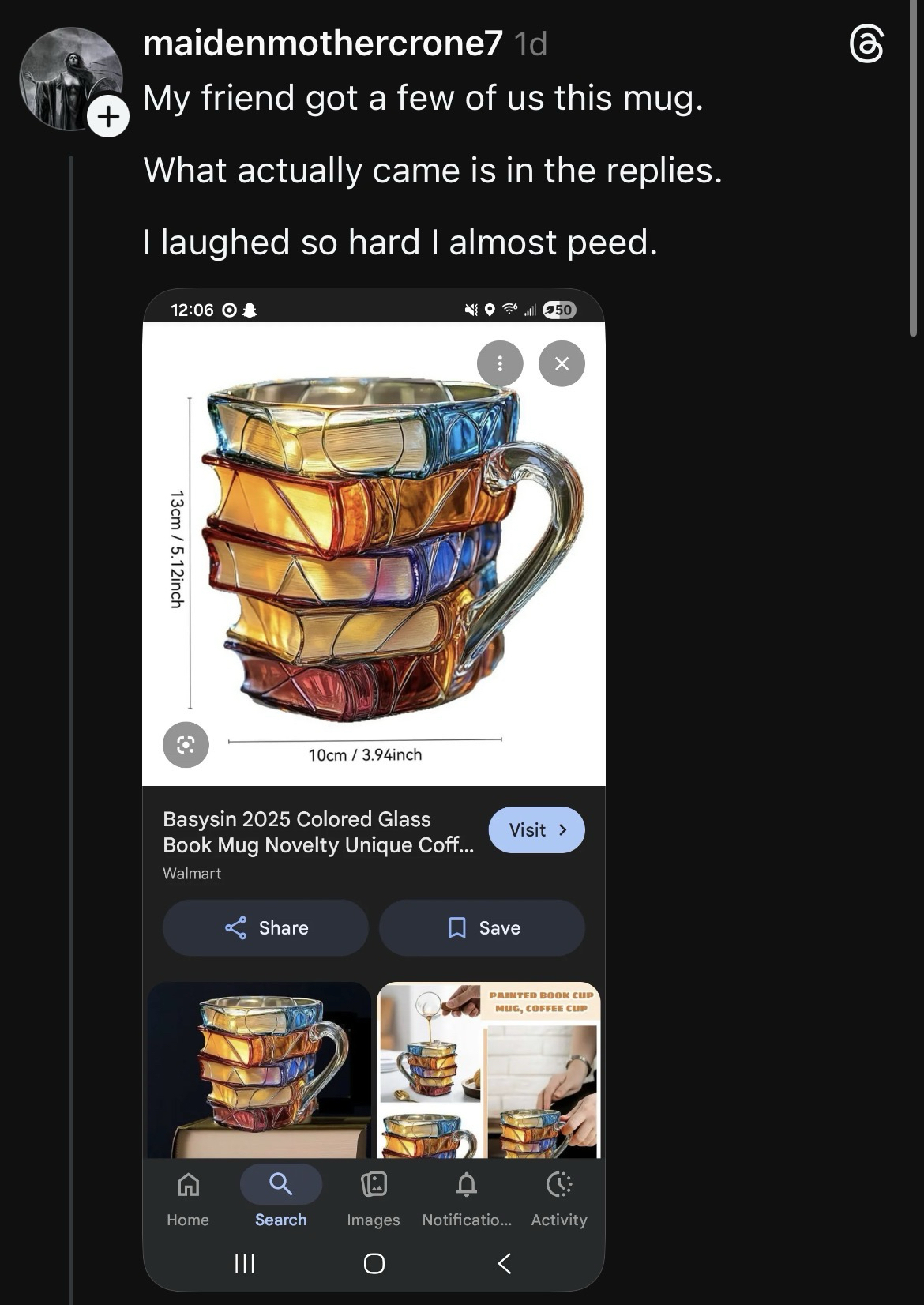924x1305 pixels.
Task: Tap the follow plus badge on avatar
Action: click(x=108, y=117)
